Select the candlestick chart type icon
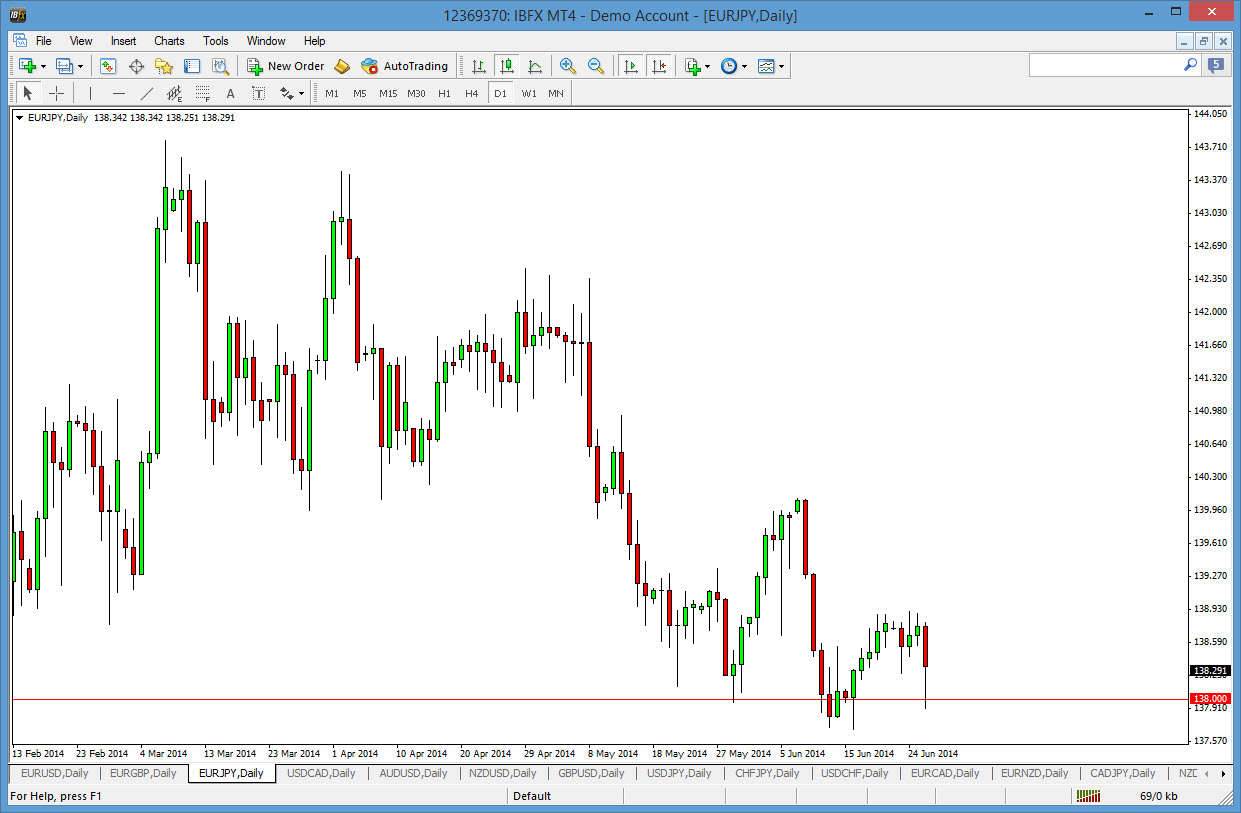The width and height of the screenshot is (1241, 813). click(507, 66)
